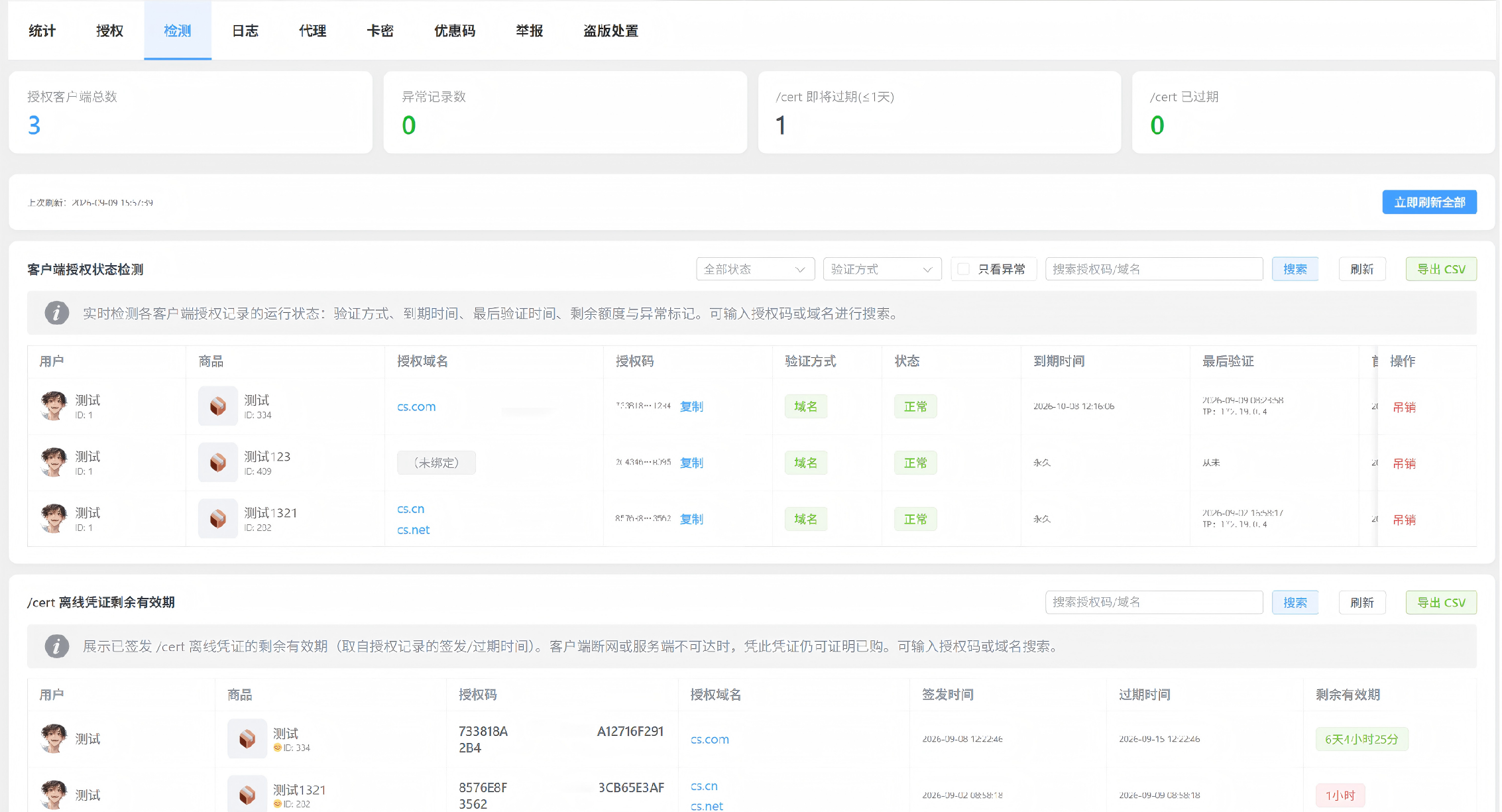Click product icon for 测试1321 in status table

[218, 518]
